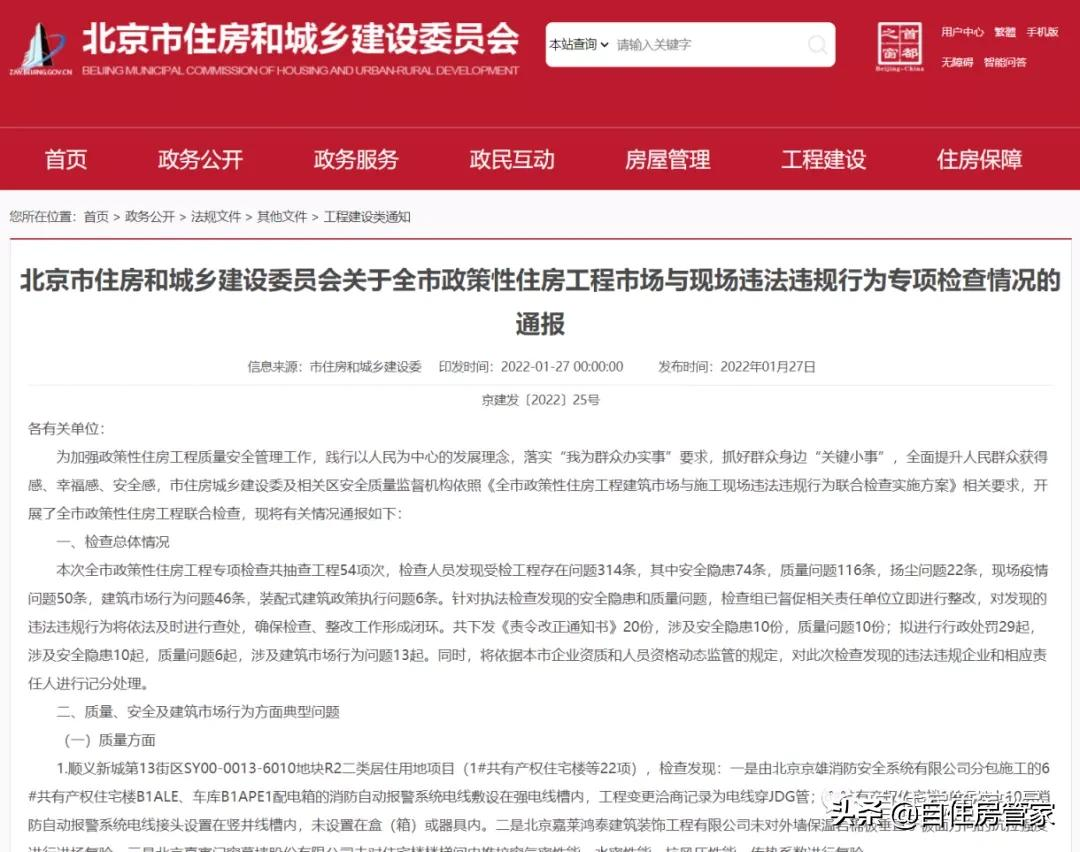The height and width of the screenshot is (852, 1080).
Task: Click the 发布时间 2022年01月27日 text
Action: 736,366
